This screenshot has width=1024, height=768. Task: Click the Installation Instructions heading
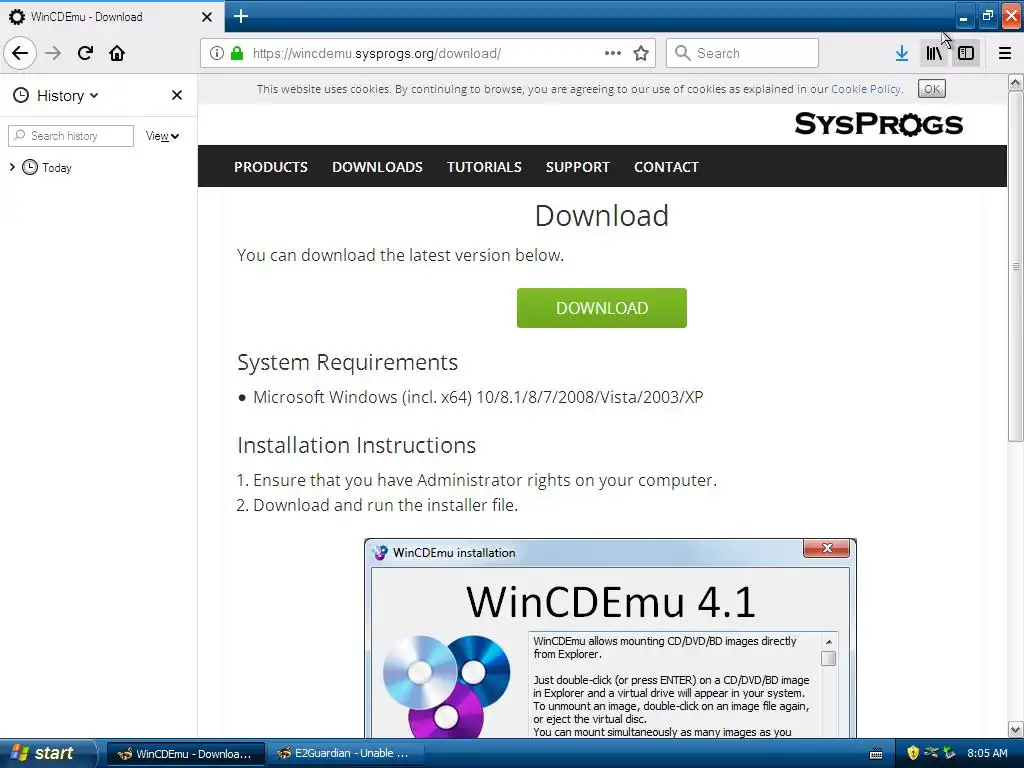click(357, 445)
